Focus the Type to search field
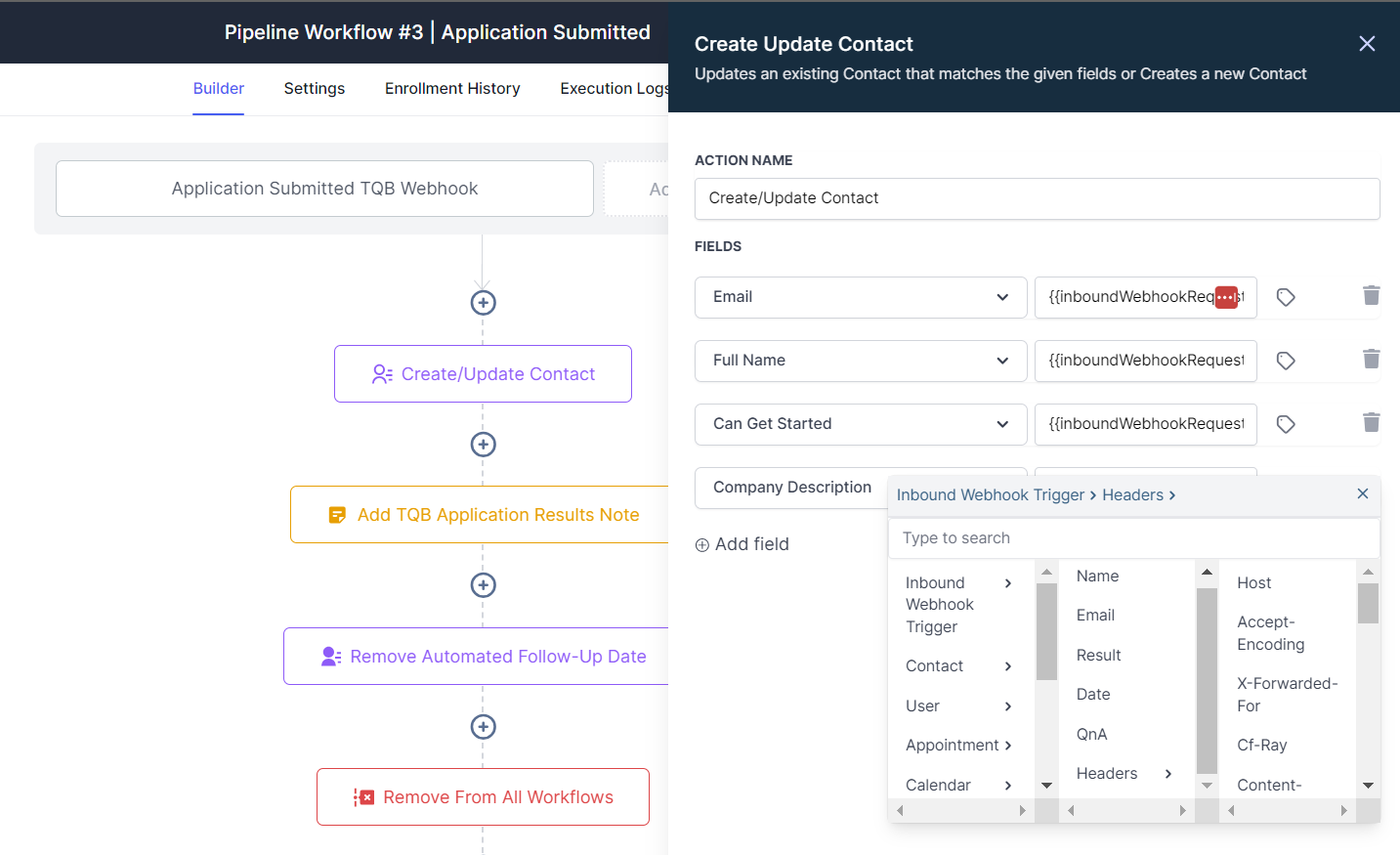The width and height of the screenshot is (1400, 855). click(x=1134, y=538)
